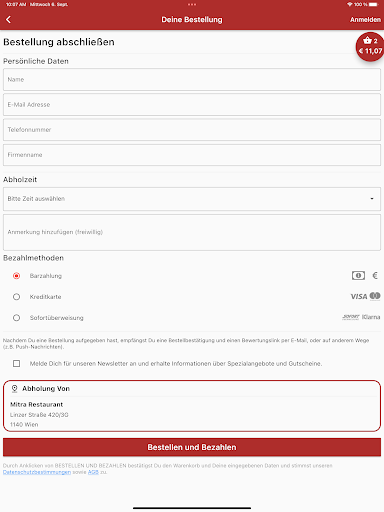Tap the three dots at the top center
Viewport: 384px width, 512px height.
pos(192,5)
